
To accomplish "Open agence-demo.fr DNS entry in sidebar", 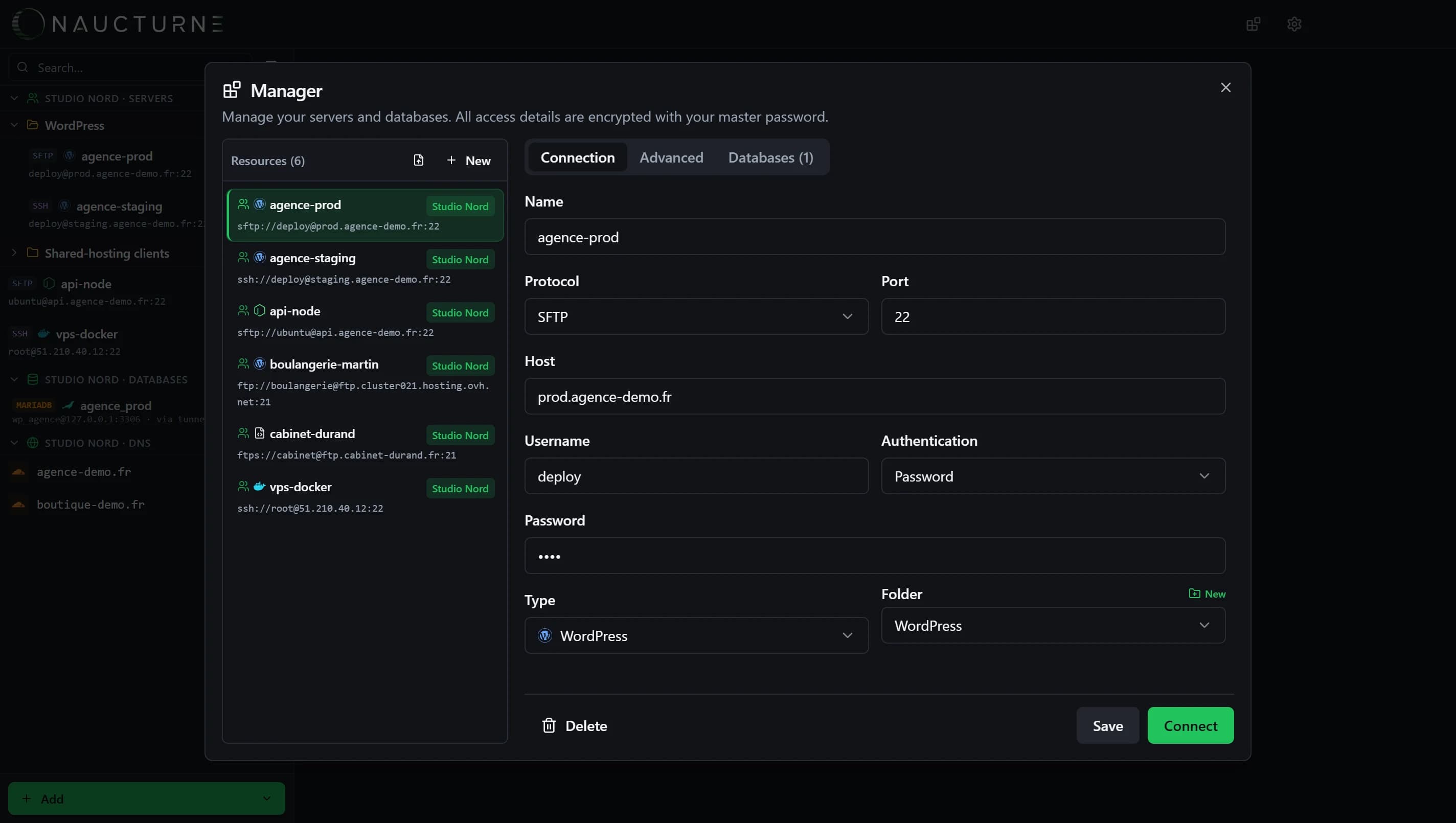I will coord(84,471).
